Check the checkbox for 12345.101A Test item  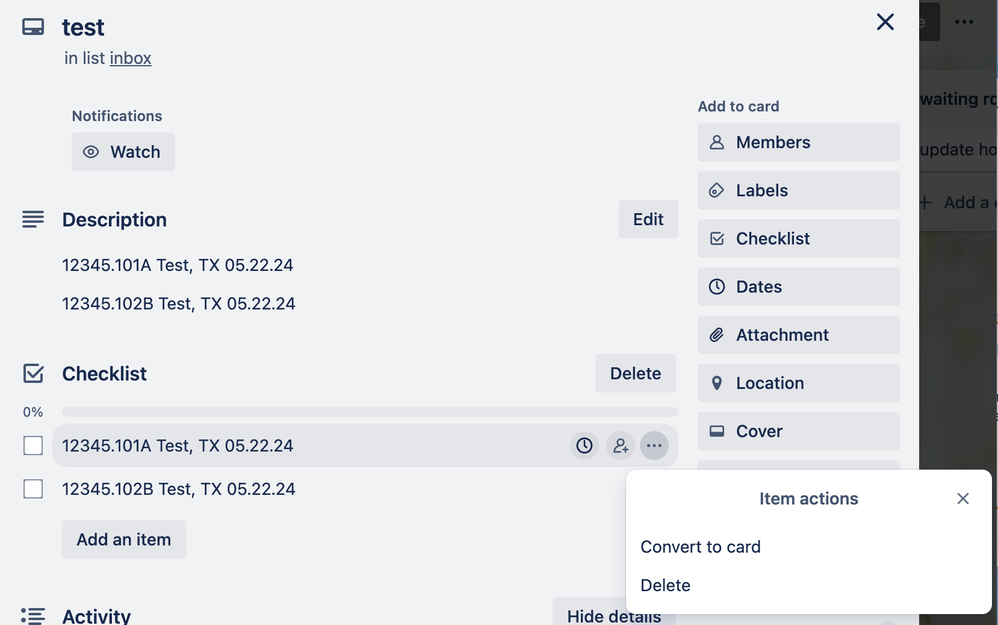[32, 445]
